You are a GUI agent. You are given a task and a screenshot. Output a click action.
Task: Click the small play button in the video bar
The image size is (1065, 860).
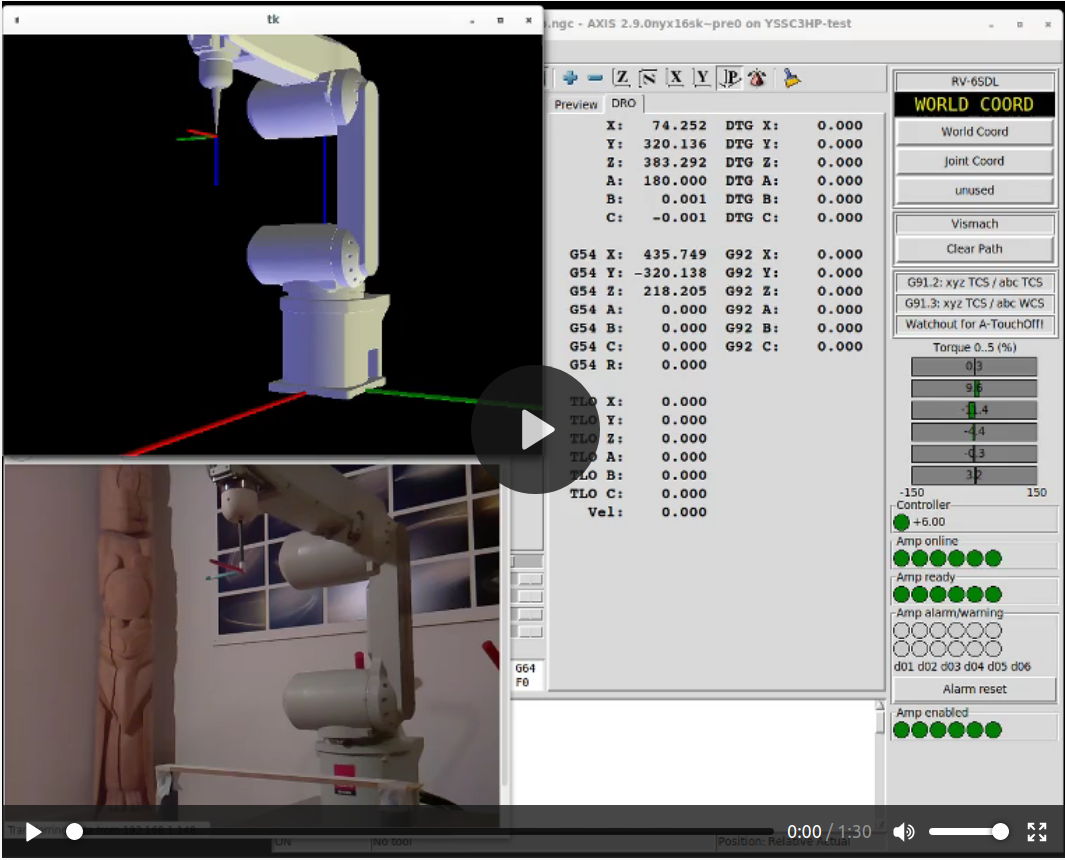pos(33,832)
